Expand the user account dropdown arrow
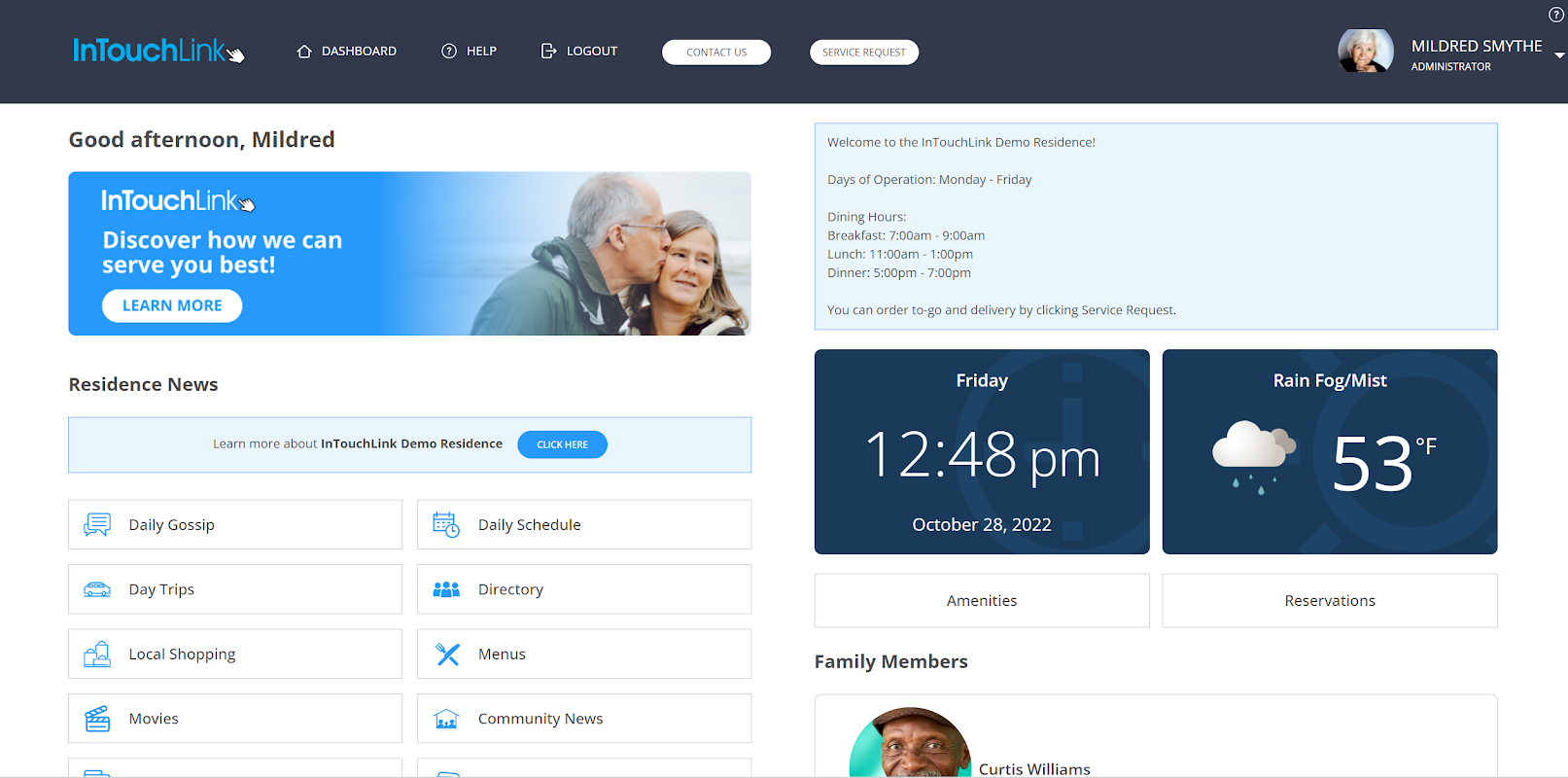Image resolution: width=1568 pixels, height=778 pixels. [x=1559, y=55]
